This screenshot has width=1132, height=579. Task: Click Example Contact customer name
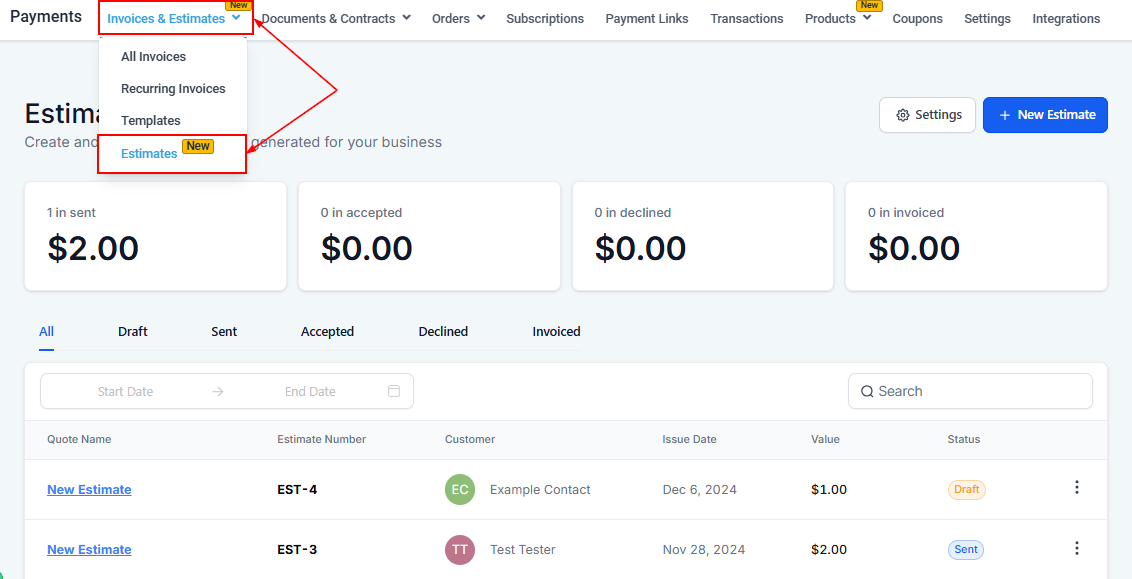[x=540, y=489]
